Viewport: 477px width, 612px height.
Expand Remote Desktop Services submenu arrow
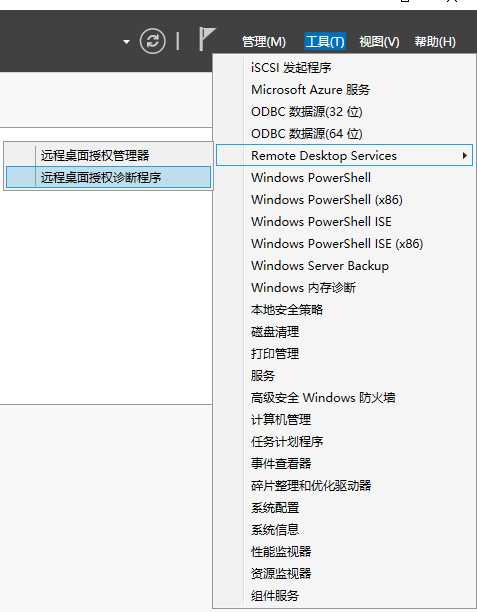click(x=464, y=155)
